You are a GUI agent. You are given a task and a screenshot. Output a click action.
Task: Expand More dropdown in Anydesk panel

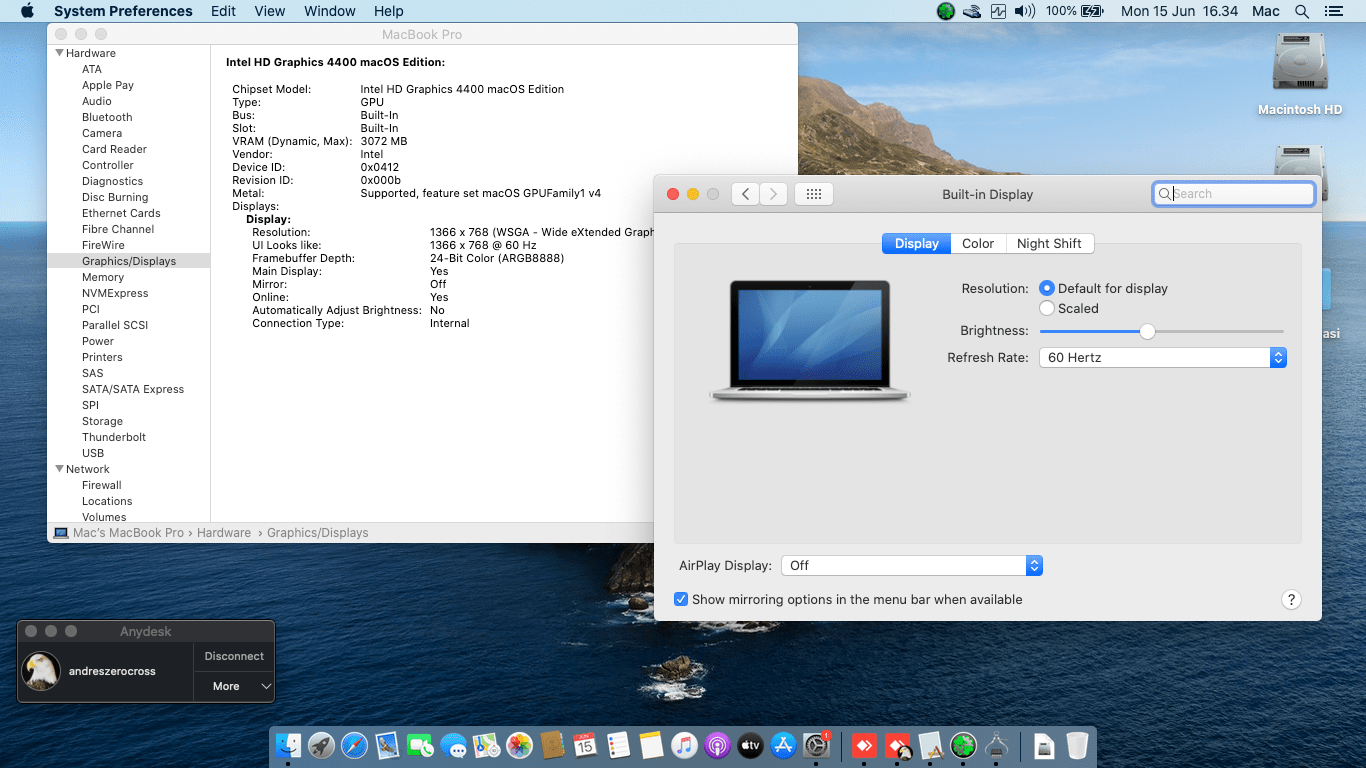coord(234,686)
